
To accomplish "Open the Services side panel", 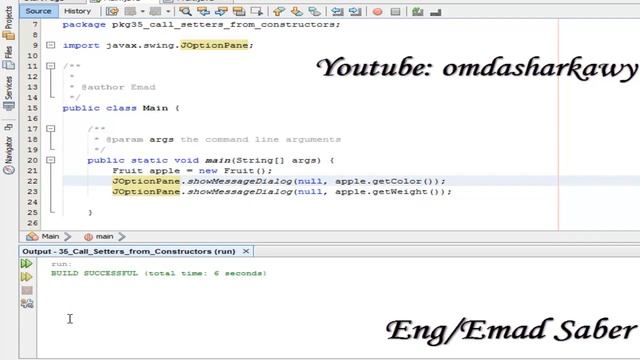I will pyautogui.click(x=9, y=93).
